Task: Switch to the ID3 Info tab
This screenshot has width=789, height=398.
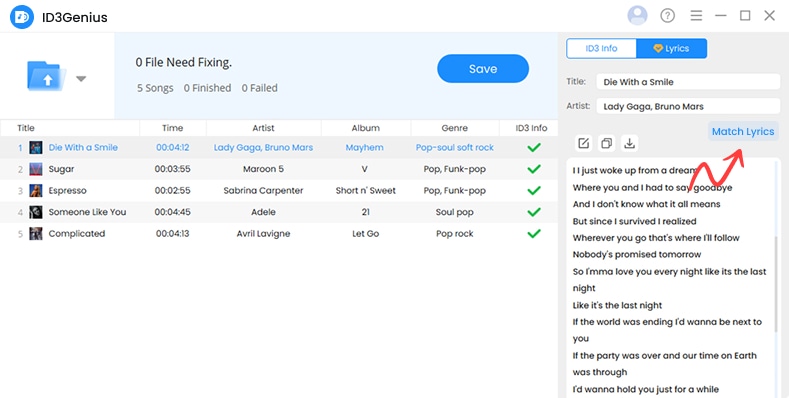Action: point(601,48)
